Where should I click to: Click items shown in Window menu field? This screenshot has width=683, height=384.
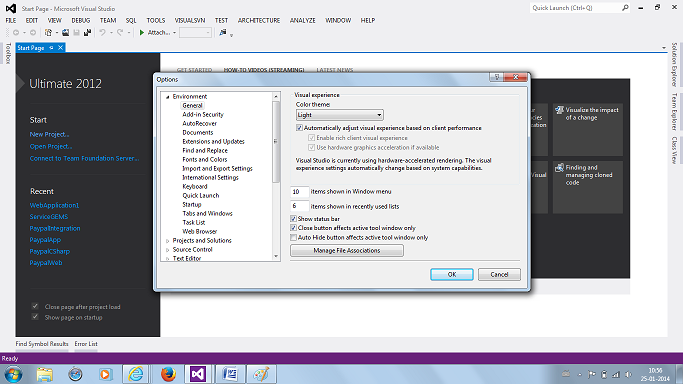300,192
